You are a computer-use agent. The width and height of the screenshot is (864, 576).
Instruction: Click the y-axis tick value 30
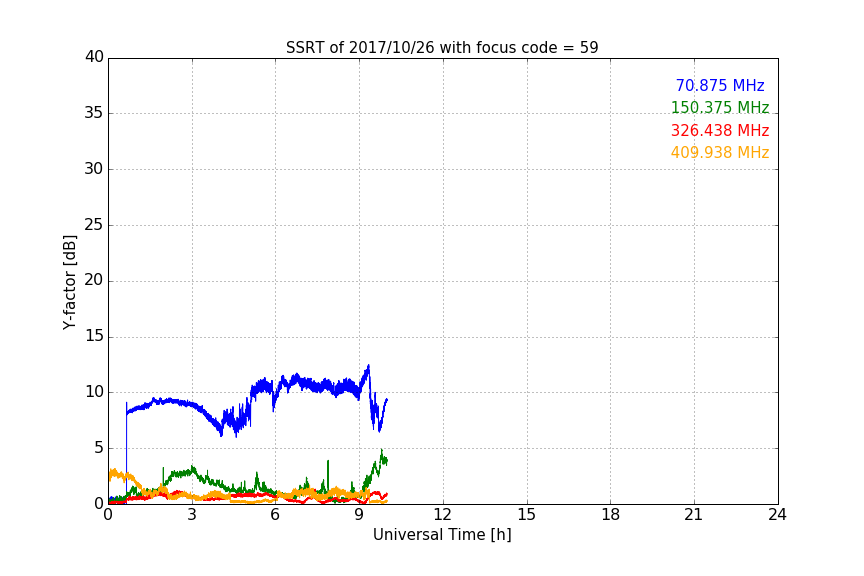(94, 169)
